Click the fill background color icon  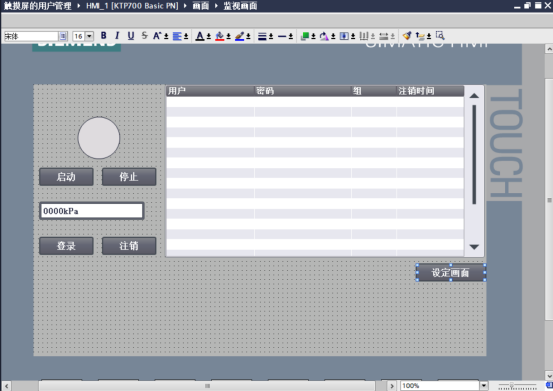coord(220,36)
